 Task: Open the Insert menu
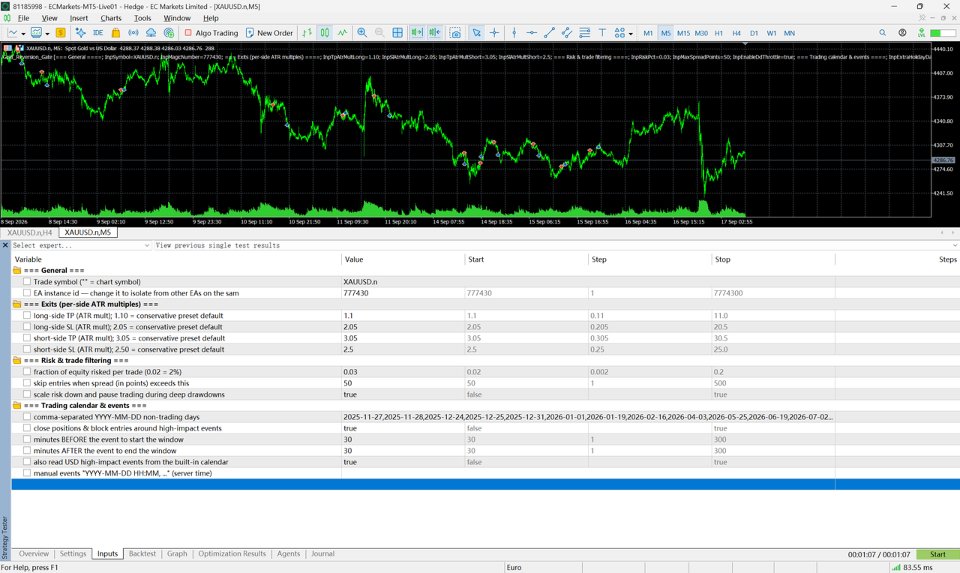(x=78, y=18)
